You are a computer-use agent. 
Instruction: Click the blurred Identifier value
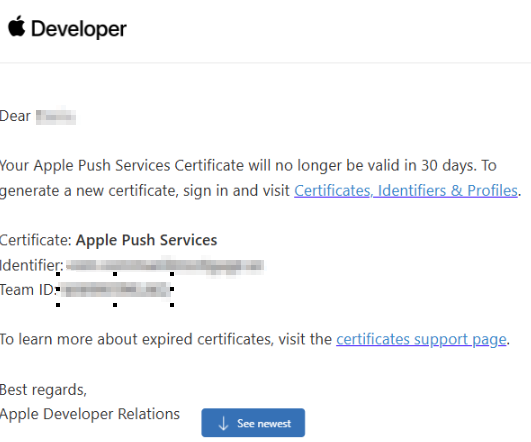tap(165, 266)
